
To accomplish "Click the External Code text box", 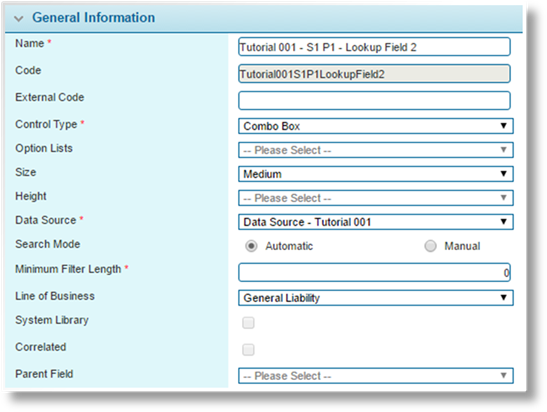I will pos(374,100).
